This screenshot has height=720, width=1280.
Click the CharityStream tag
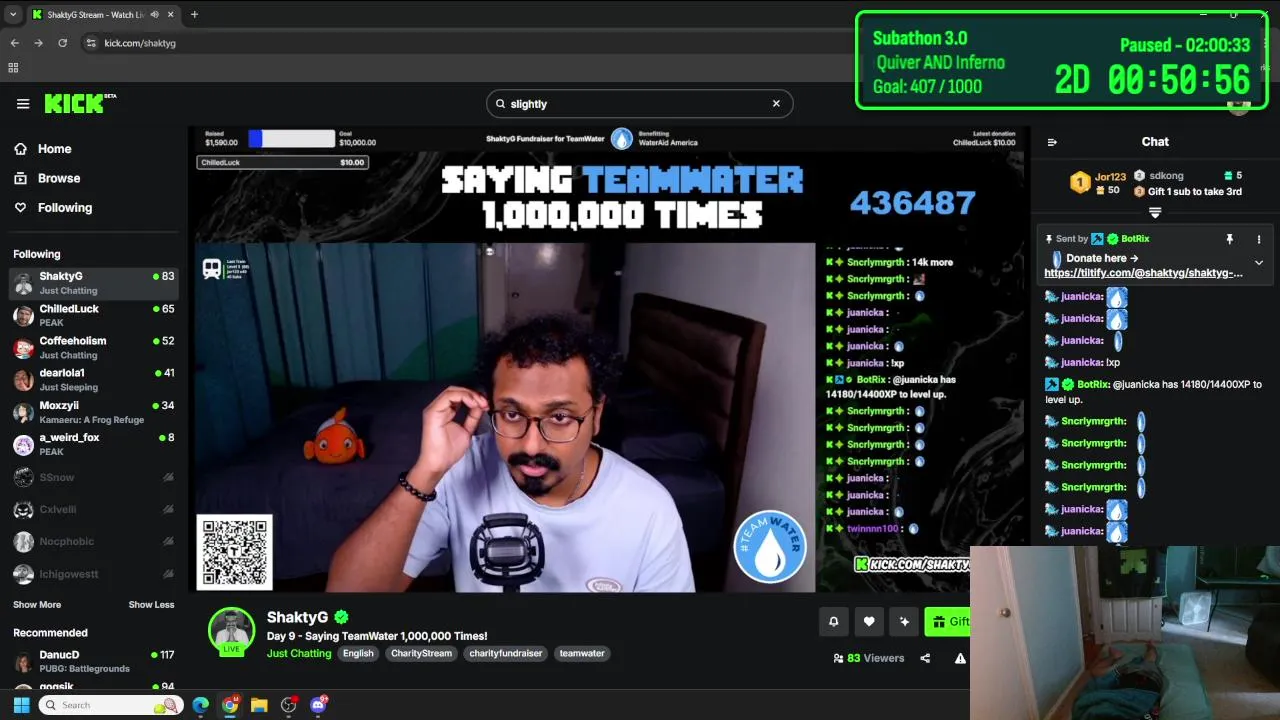click(x=421, y=653)
